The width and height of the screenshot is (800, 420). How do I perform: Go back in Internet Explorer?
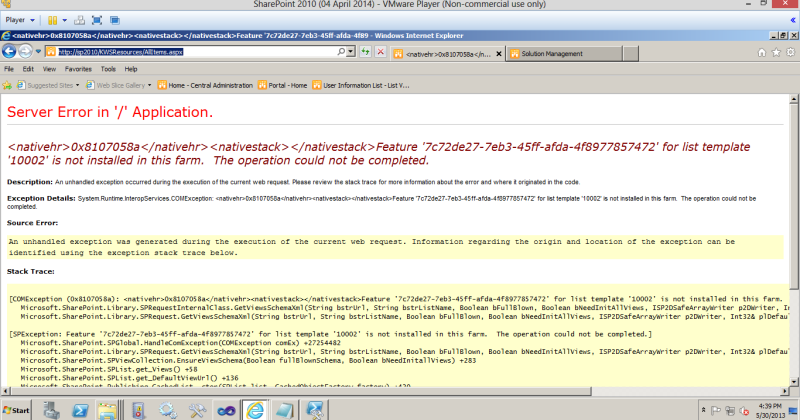point(9,51)
